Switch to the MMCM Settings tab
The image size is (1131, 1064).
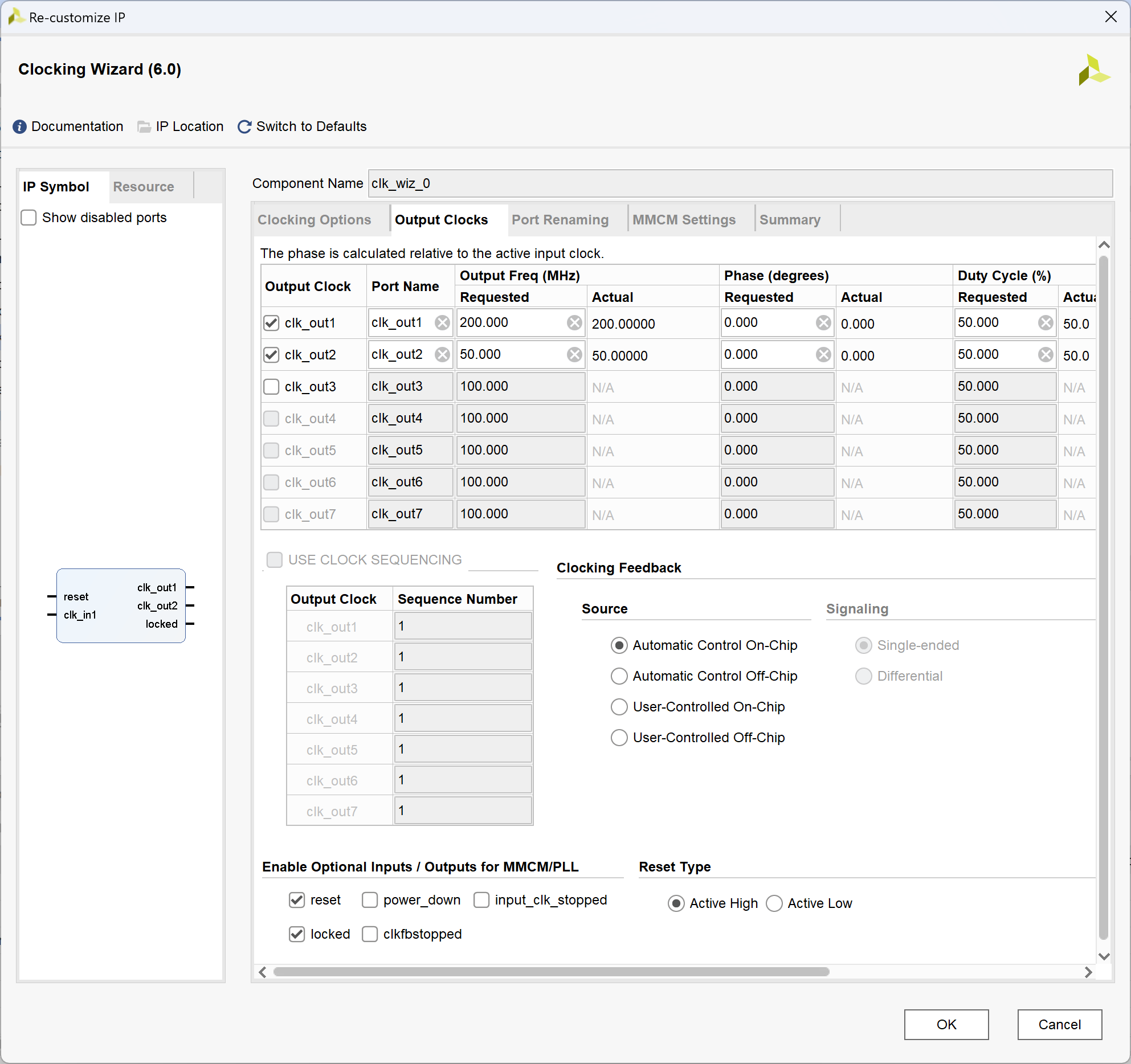click(x=684, y=220)
